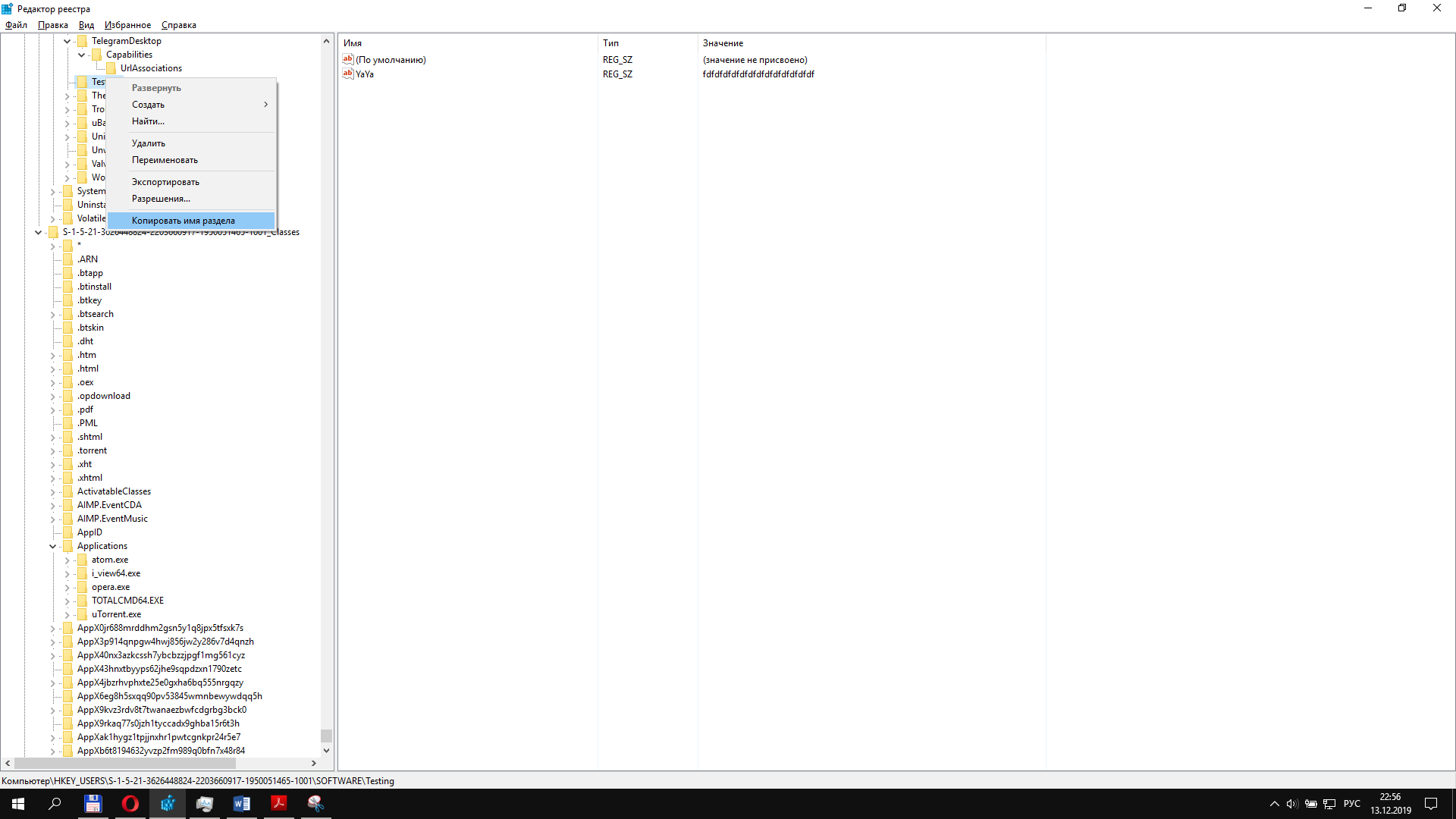Viewport: 1456px width, 819px height.
Task: Show hidden tray icons chevron
Action: coord(1274,804)
